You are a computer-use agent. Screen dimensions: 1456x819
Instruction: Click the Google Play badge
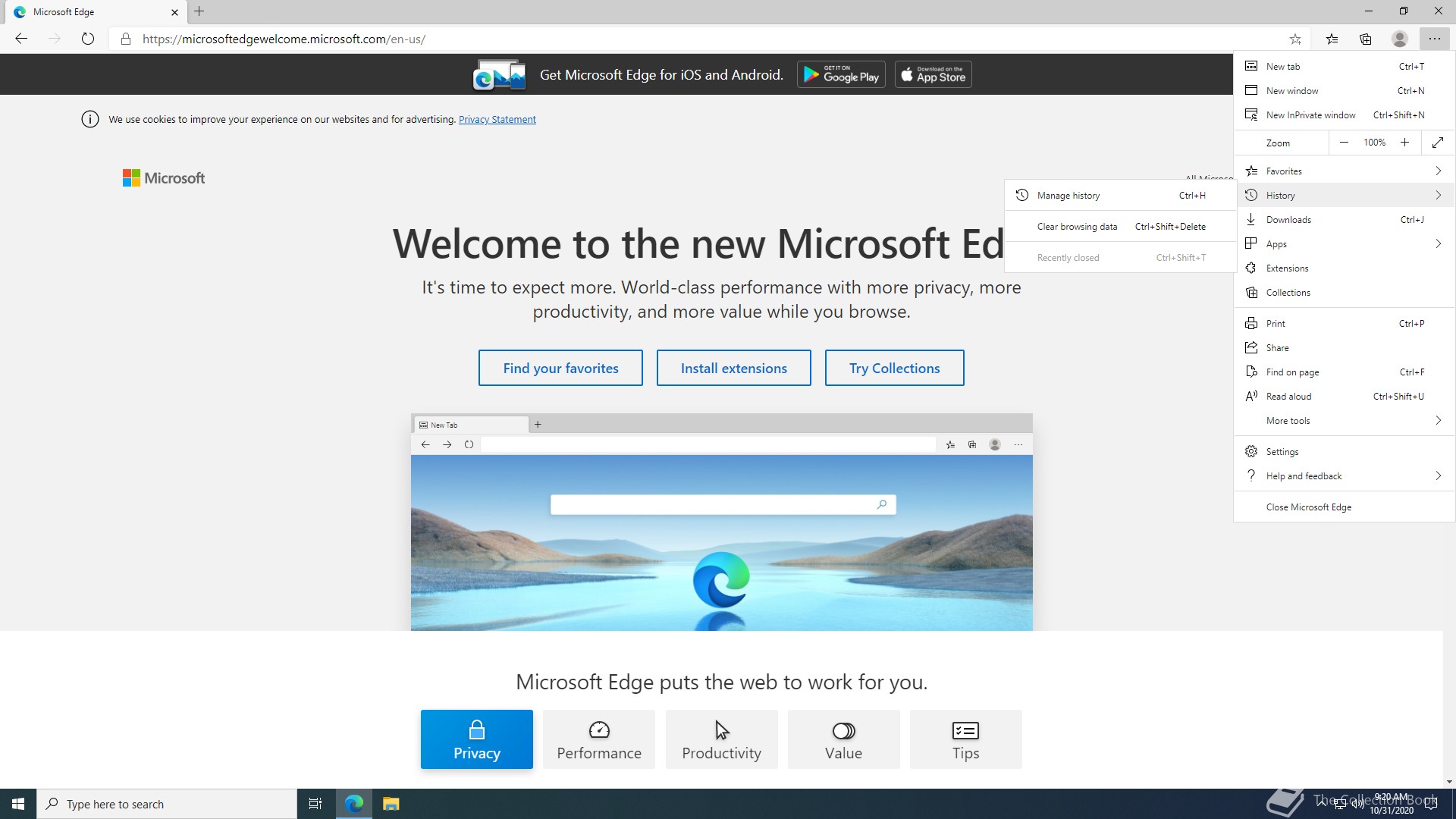[841, 74]
